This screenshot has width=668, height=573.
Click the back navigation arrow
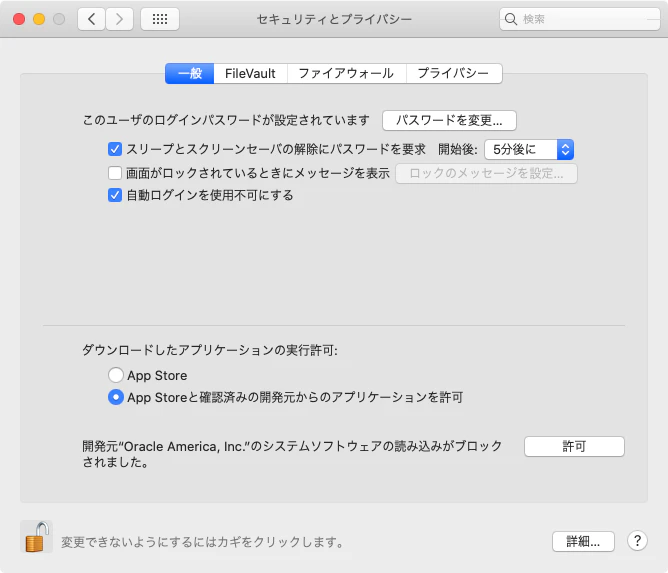click(x=91, y=19)
